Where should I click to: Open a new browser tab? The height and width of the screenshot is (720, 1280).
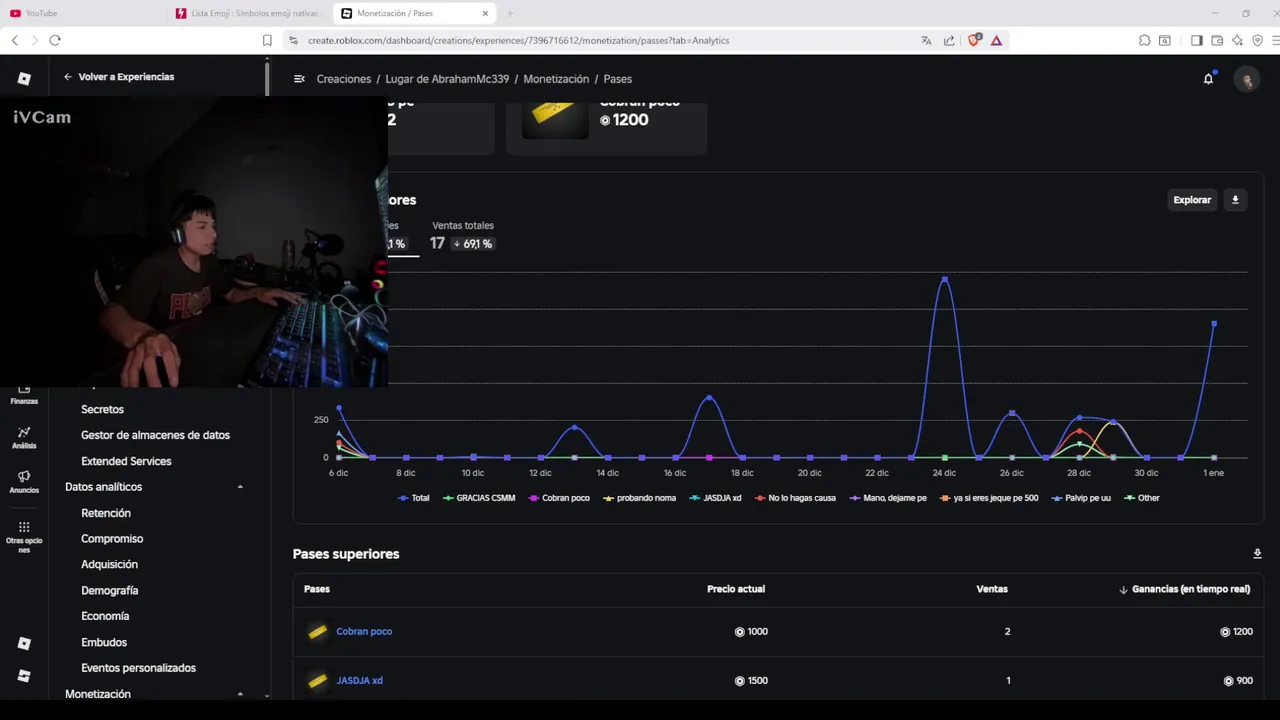pos(510,13)
